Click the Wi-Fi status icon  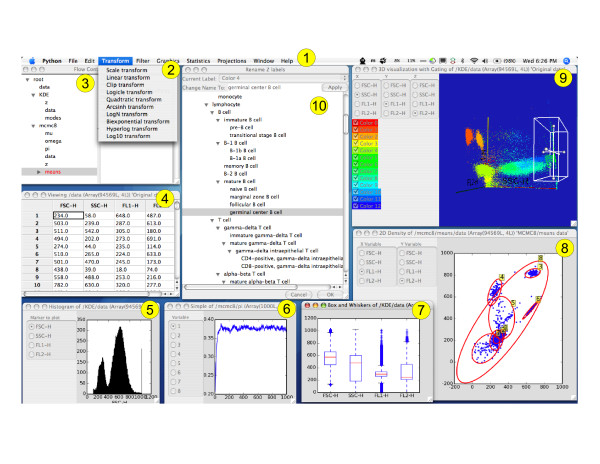point(474,61)
